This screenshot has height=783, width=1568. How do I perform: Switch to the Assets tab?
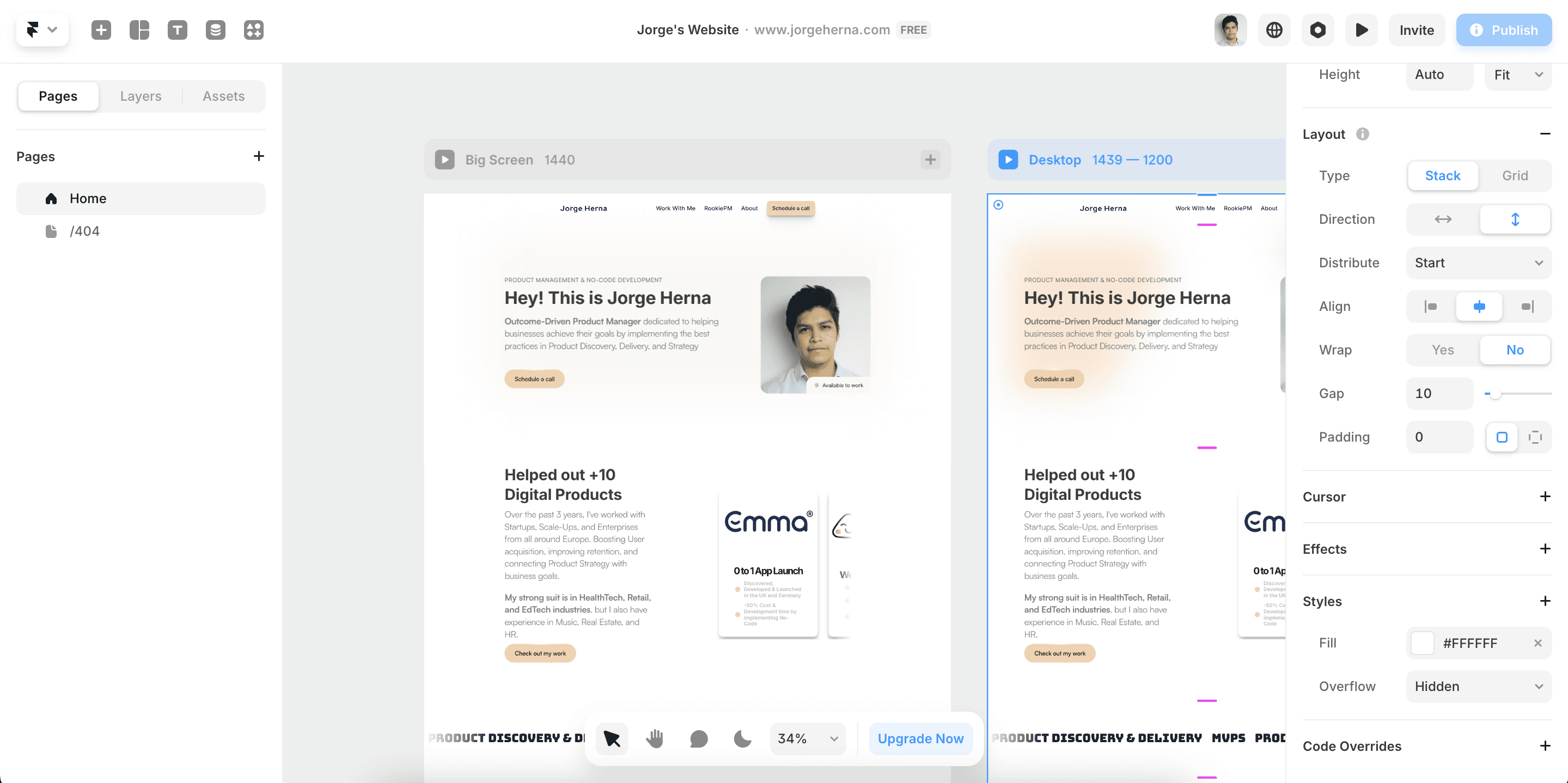[223, 96]
